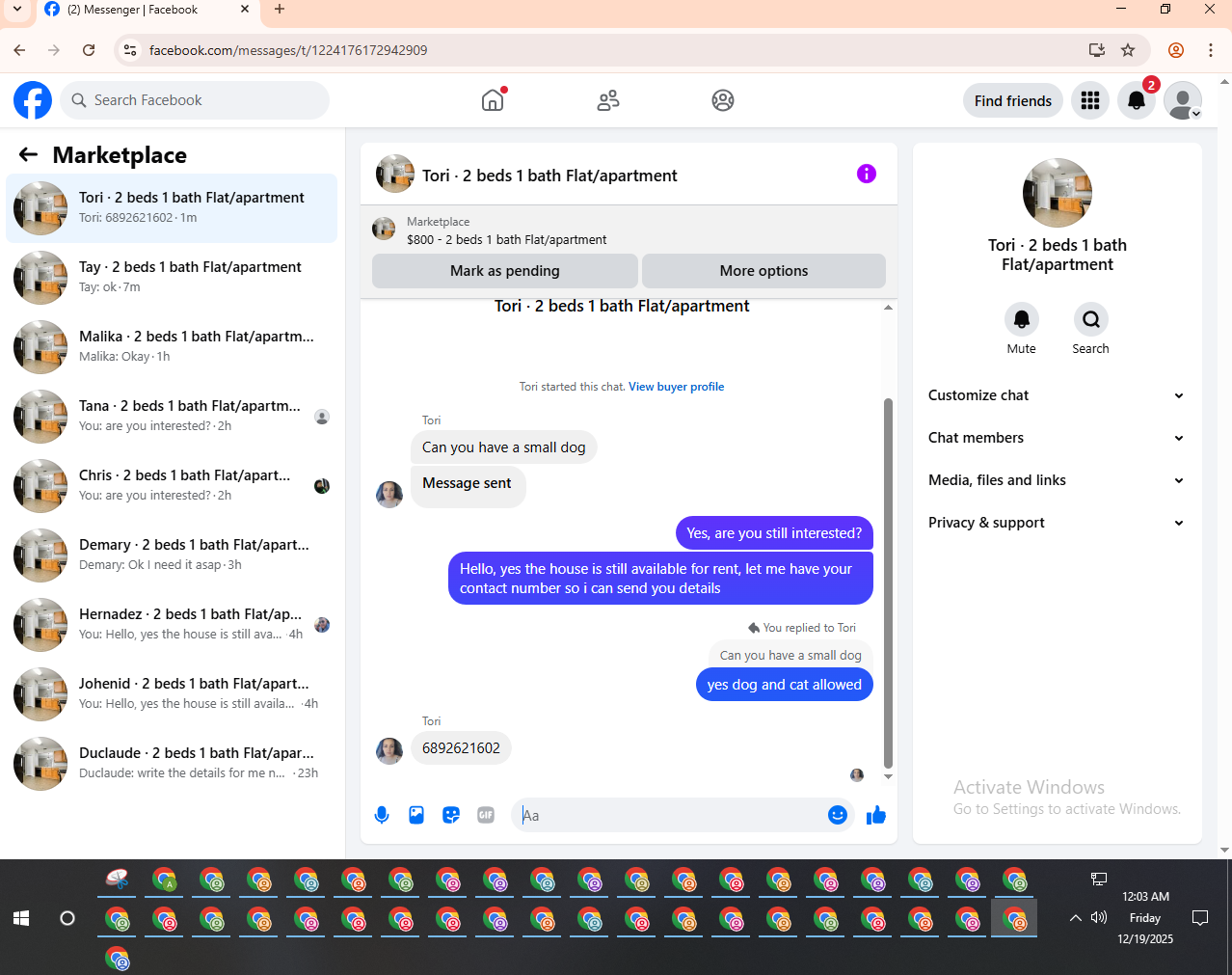The width and height of the screenshot is (1232, 975).
Task: Open the Home feed icon
Action: (x=493, y=100)
